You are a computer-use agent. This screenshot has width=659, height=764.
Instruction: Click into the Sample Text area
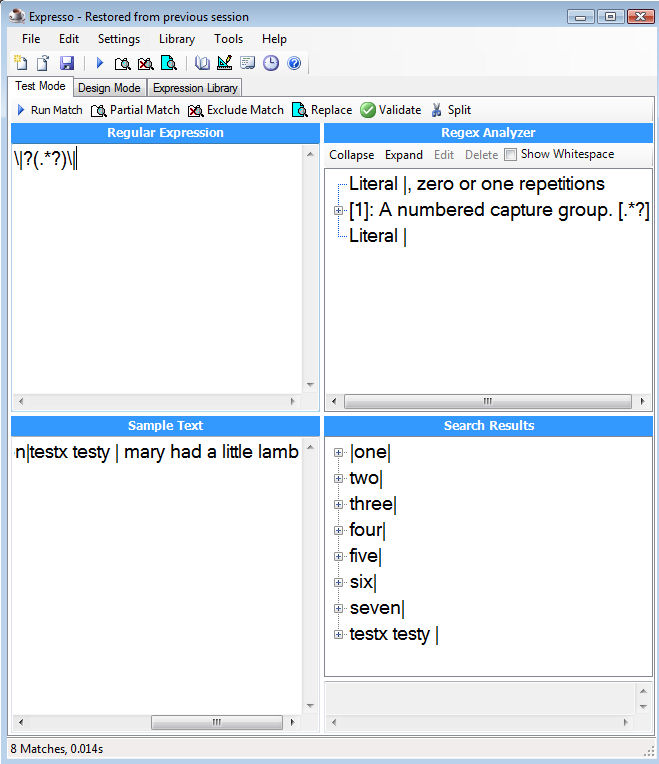coord(157,575)
